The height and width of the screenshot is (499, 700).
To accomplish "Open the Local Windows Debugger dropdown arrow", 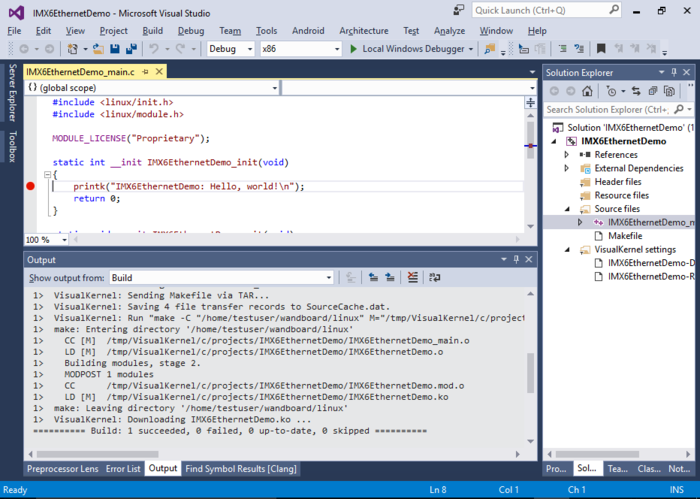I will click(x=471, y=49).
